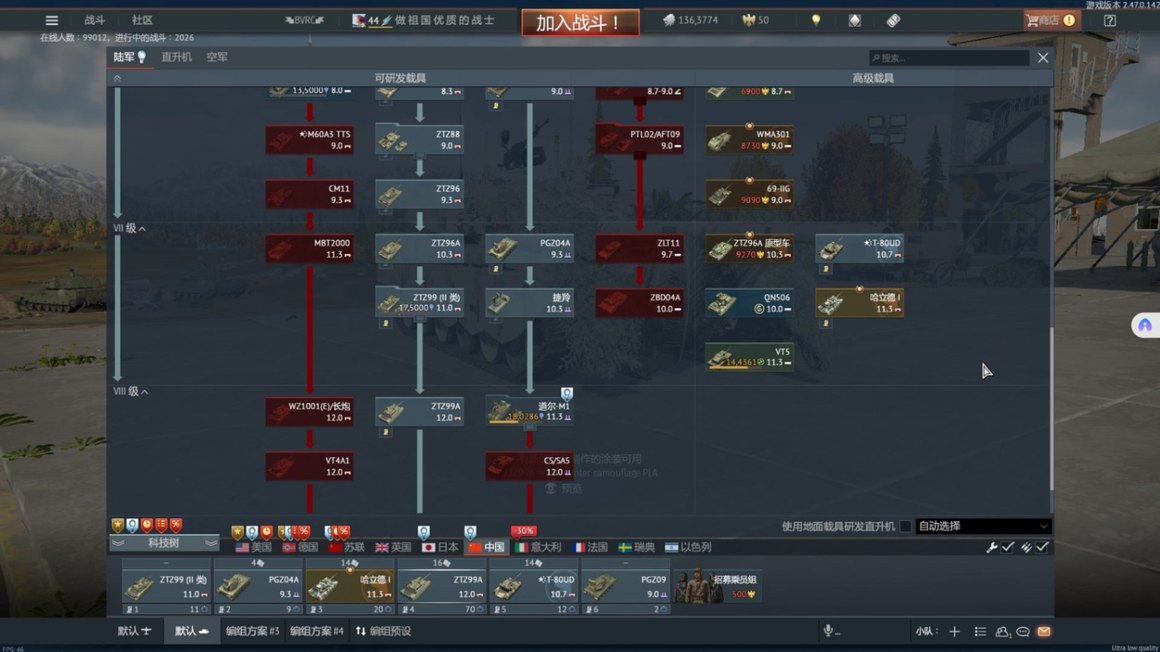Open the hamburger main menu
1160x652 pixels.
click(52, 20)
